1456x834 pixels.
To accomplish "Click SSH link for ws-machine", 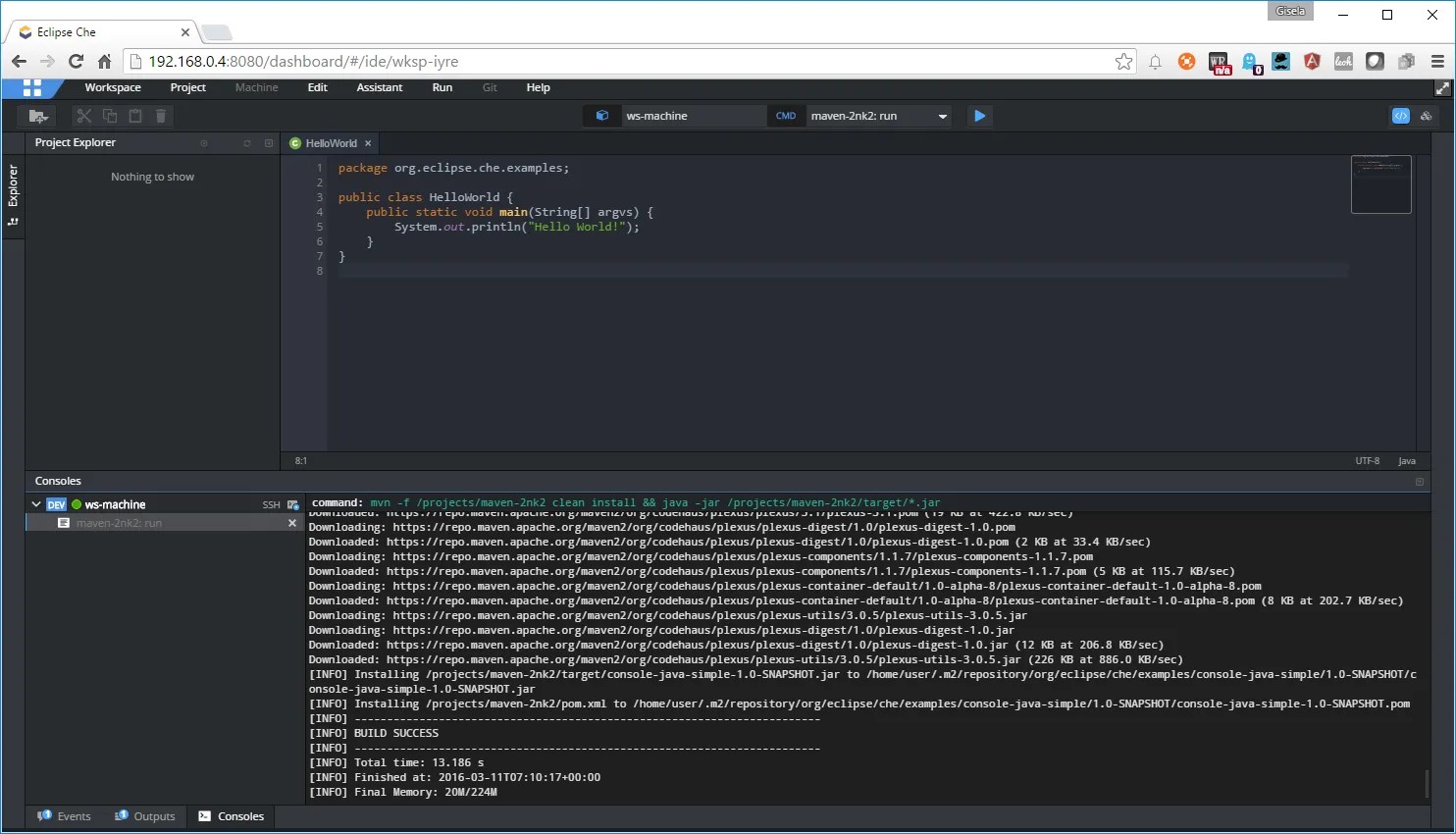I will pyautogui.click(x=271, y=504).
